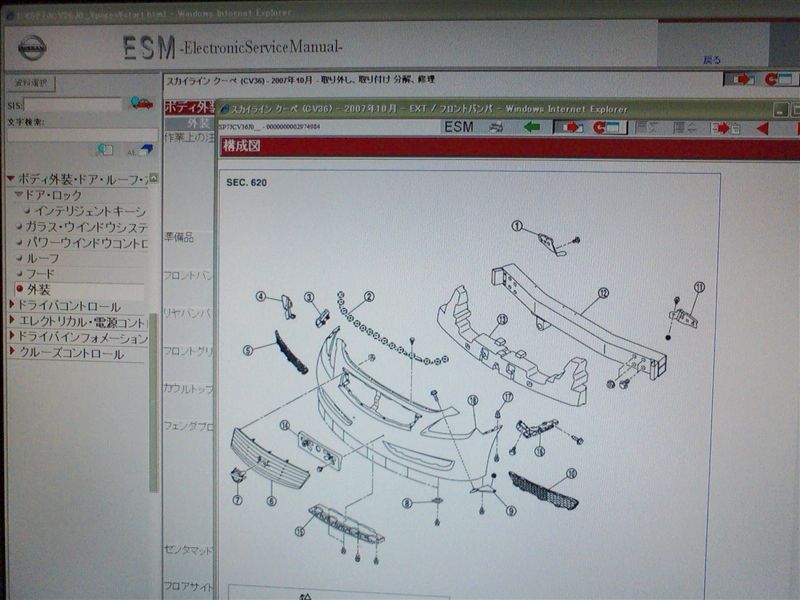
Task: Click the 作業上の注 entry behind the popup
Action: (189, 138)
